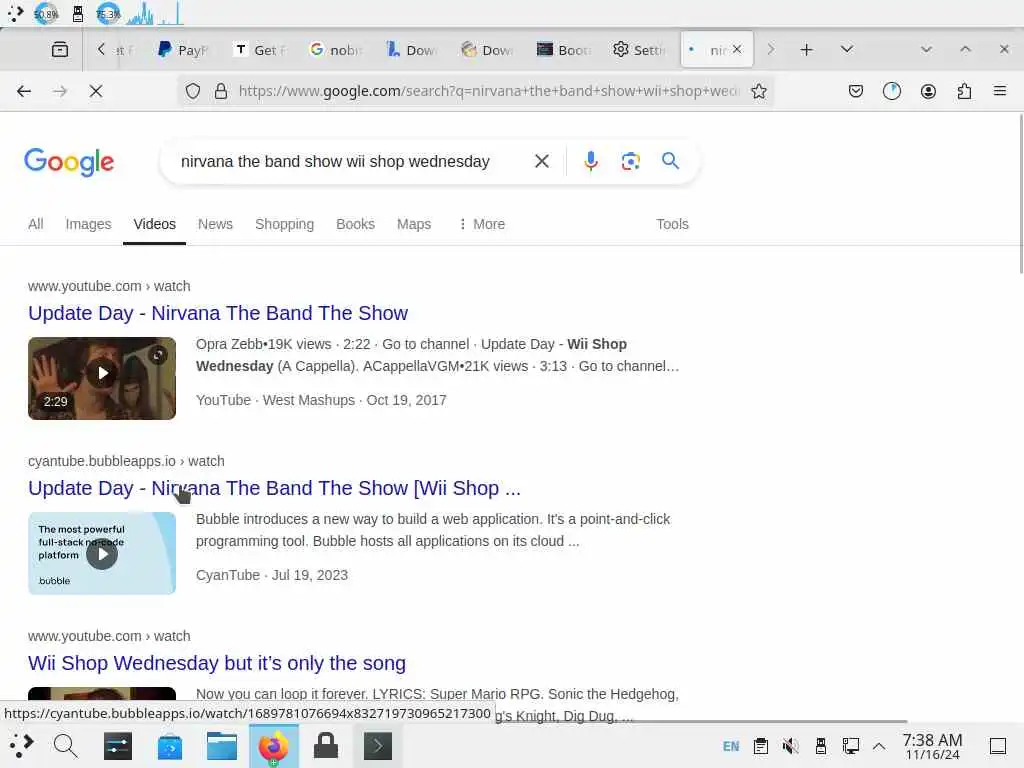The height and width of the screenshot is (768, 1024).
Task: Open the Discover software center icon
Action: pyautogui.click(x=170, y=746)
